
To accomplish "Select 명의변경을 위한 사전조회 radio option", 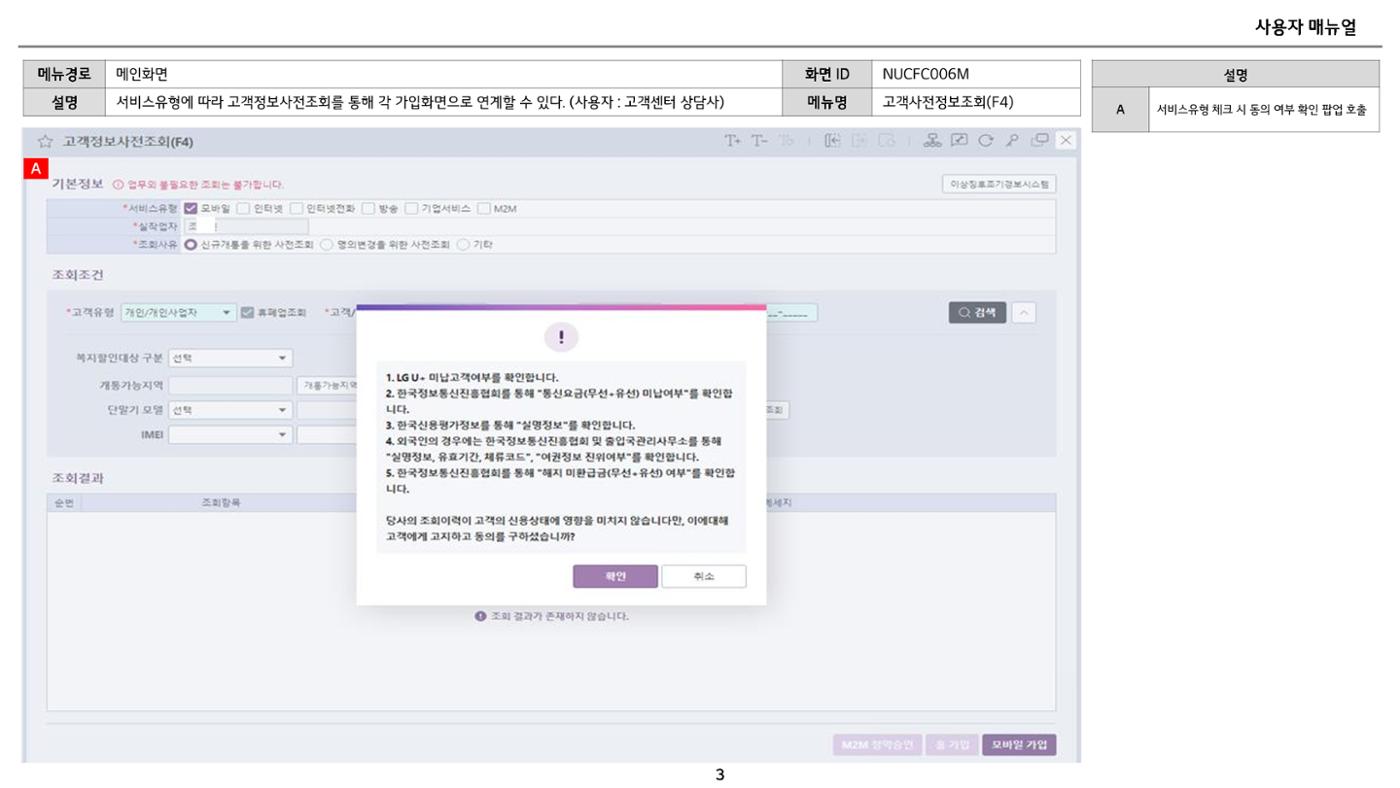I will [x=325, y=243].
